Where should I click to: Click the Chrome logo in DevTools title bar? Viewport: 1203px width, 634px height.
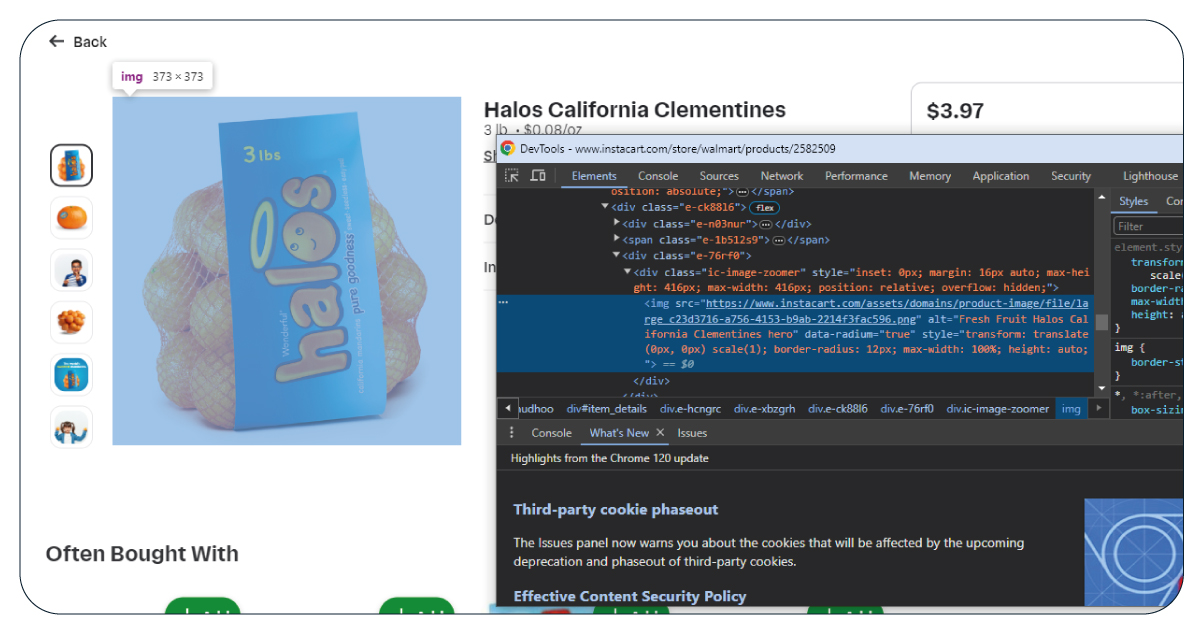click(508, 148)
